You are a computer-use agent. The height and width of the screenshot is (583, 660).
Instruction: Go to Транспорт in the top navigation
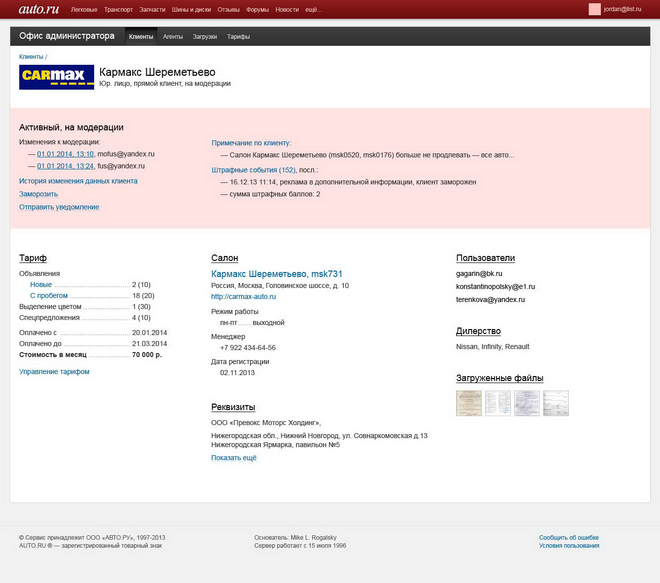pyautogui.click(x=118, y=9)
